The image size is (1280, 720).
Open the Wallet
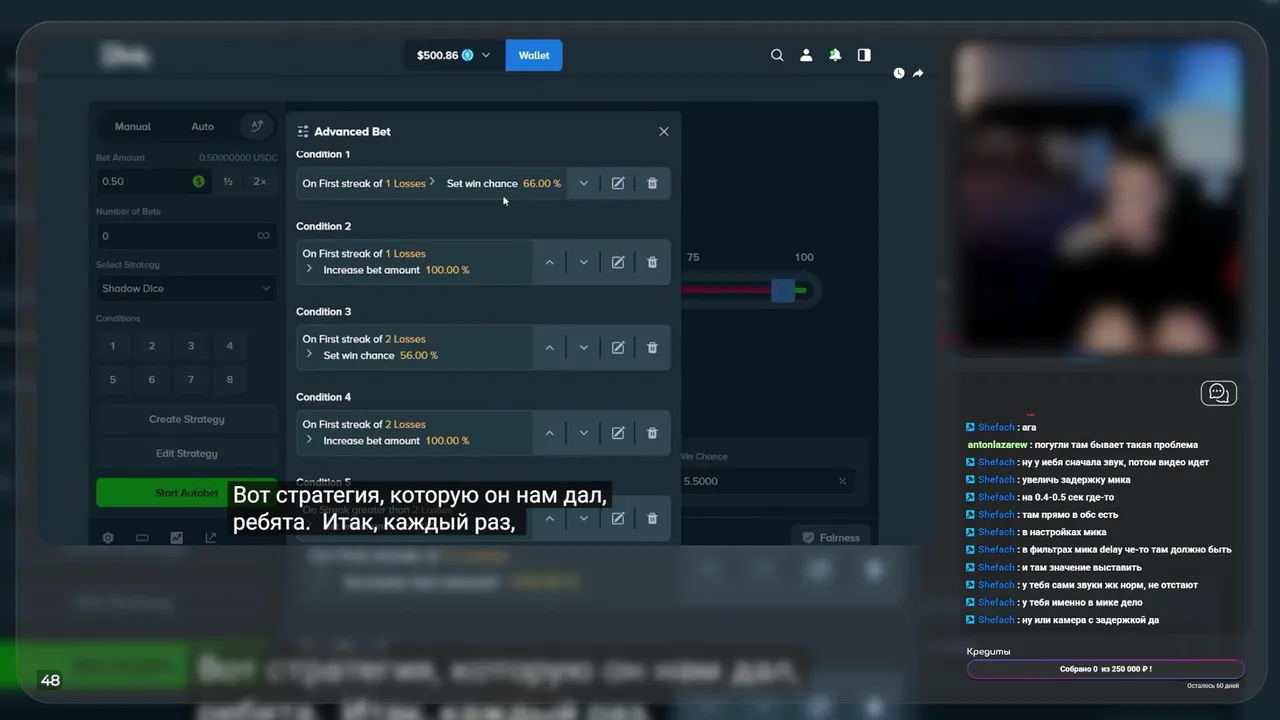[x=534, y=55]
